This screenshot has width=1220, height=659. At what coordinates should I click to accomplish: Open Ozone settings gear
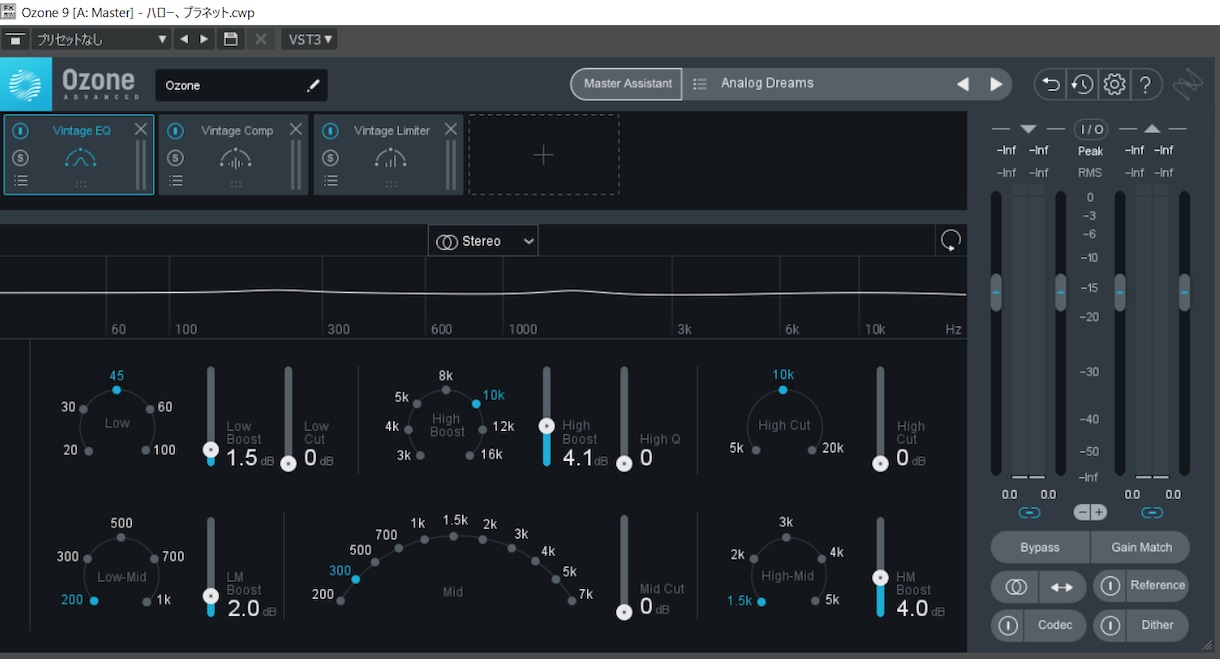(1114, 85)
